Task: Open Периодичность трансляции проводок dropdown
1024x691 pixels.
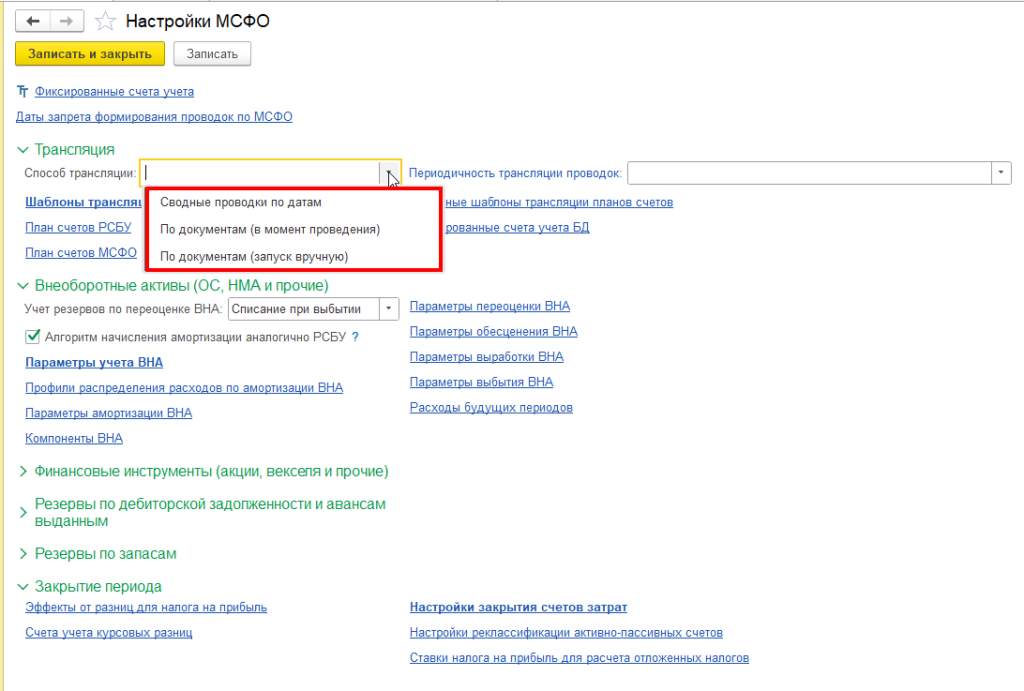Action: click(1002, 173)
